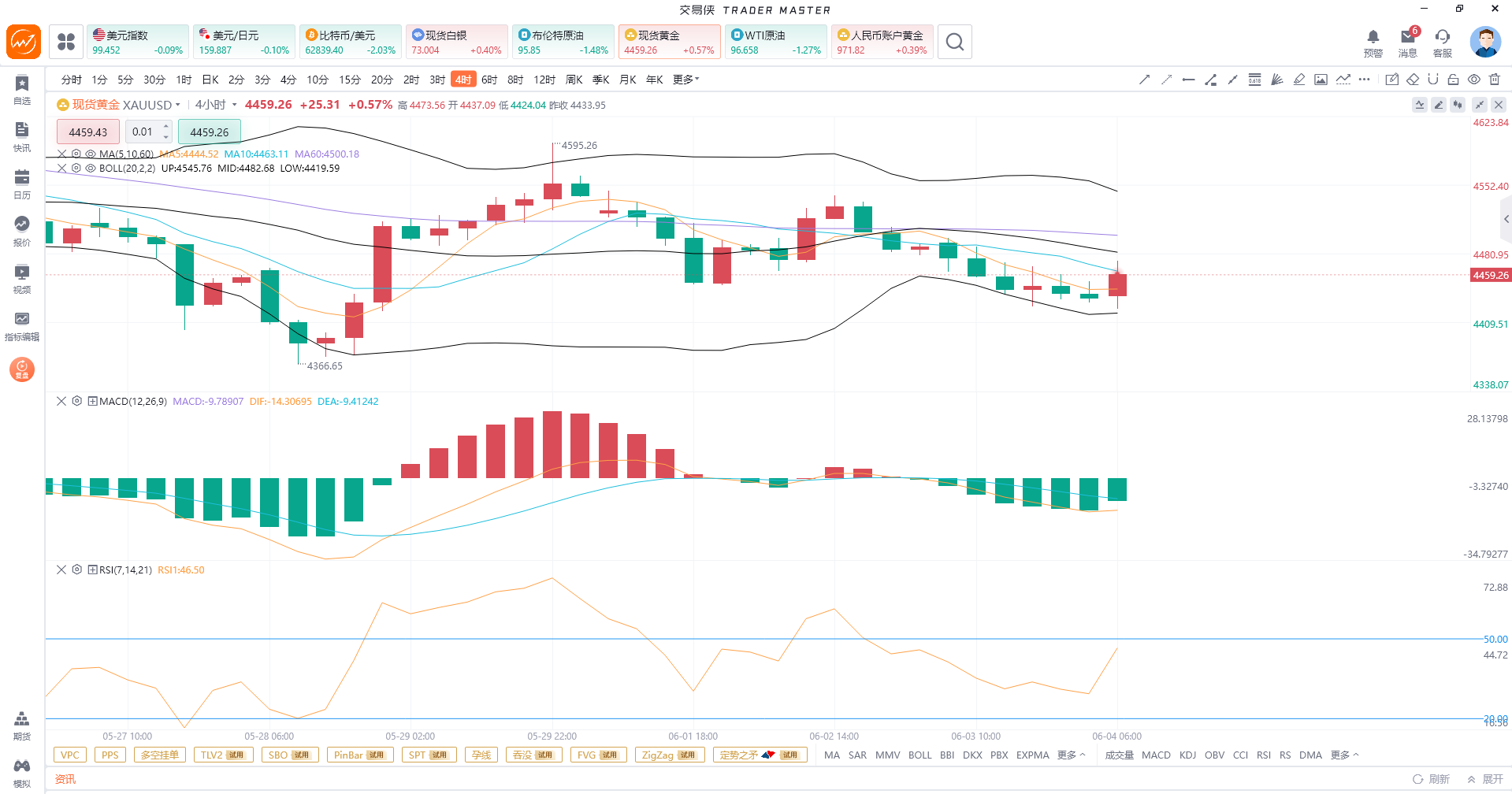Click the lot size 0.01 input field
1512x794 pixels.
[x=148, y=132]
